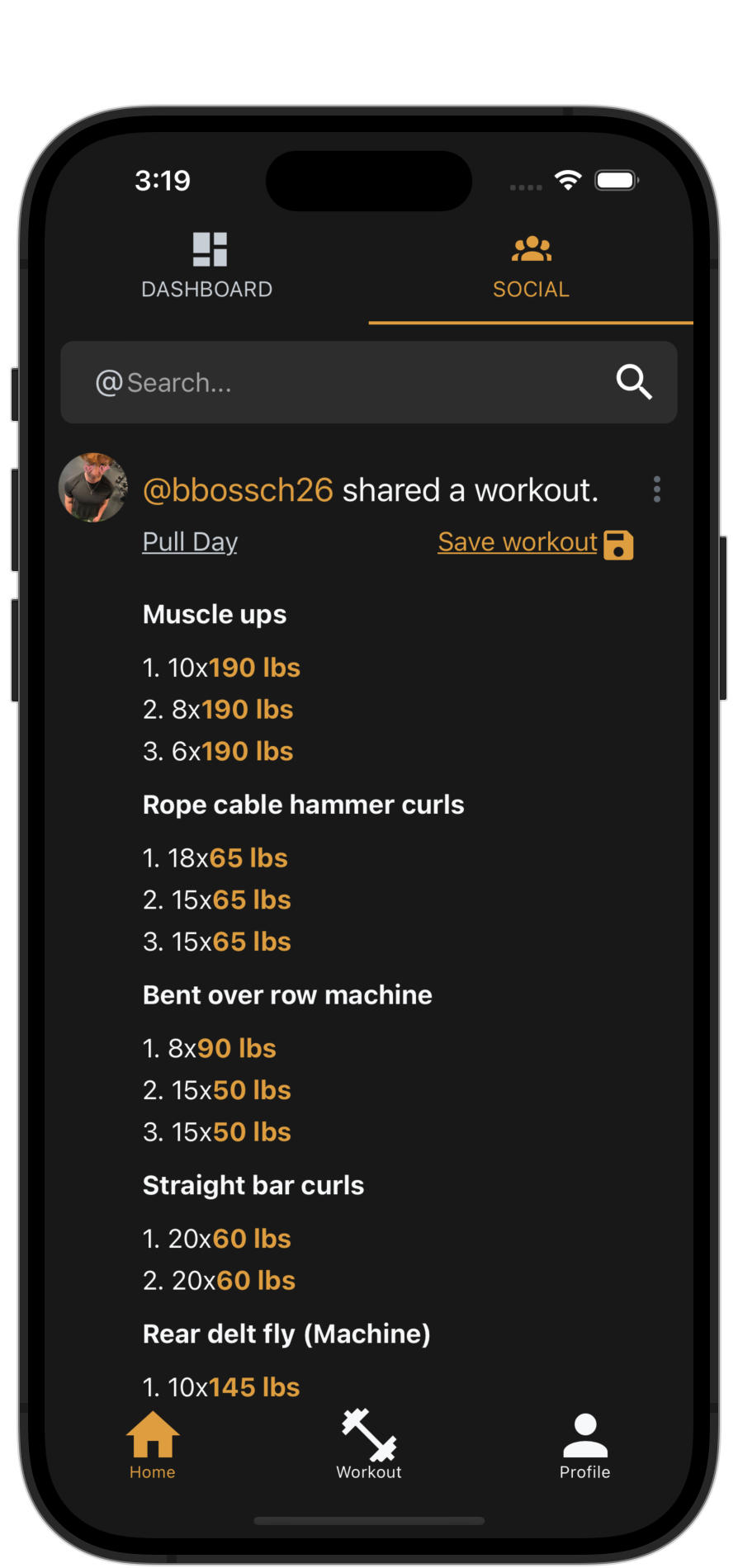The image size is (738, 1568).
Task: View bbossch26's profile picture
Action: 93,487
